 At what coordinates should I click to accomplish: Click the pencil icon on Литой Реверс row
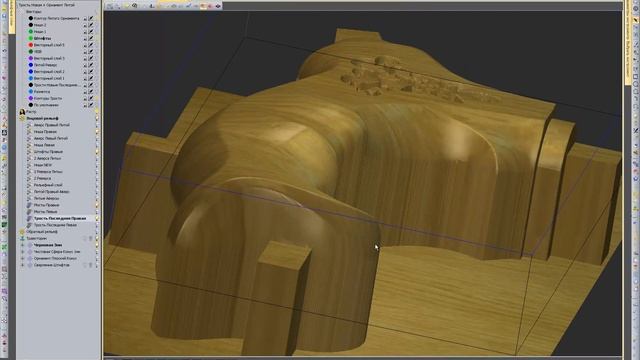point(91,65)
